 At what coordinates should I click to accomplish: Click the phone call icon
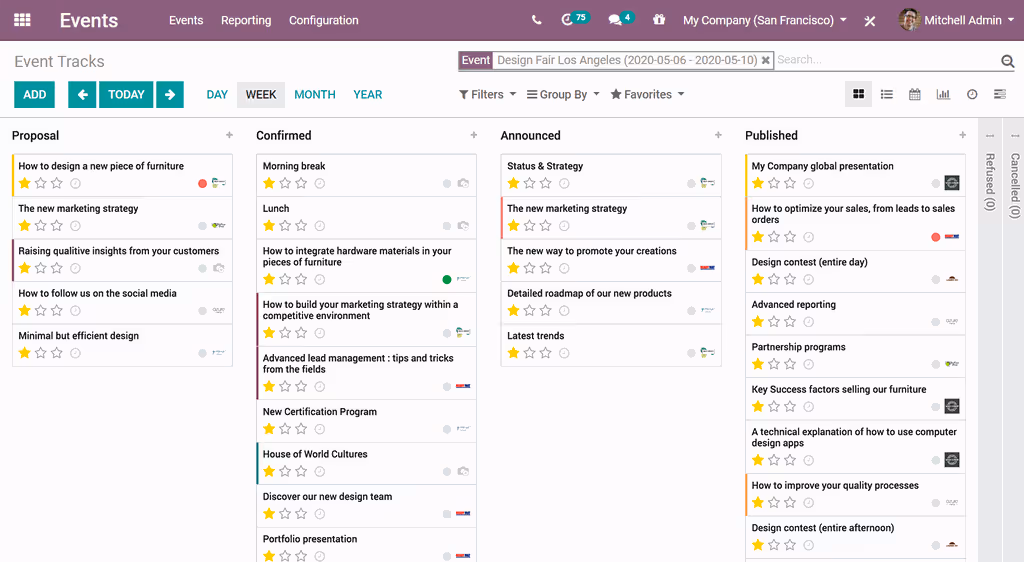tap(536, 20)
